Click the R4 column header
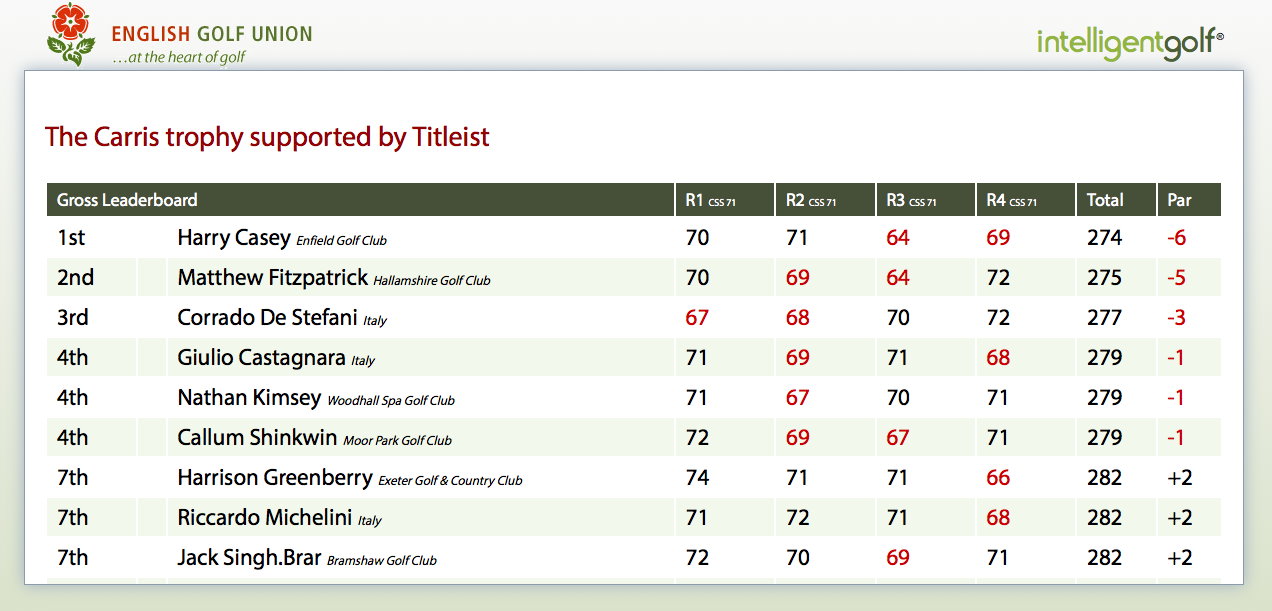1272x611 pixels. point(1011,200)
